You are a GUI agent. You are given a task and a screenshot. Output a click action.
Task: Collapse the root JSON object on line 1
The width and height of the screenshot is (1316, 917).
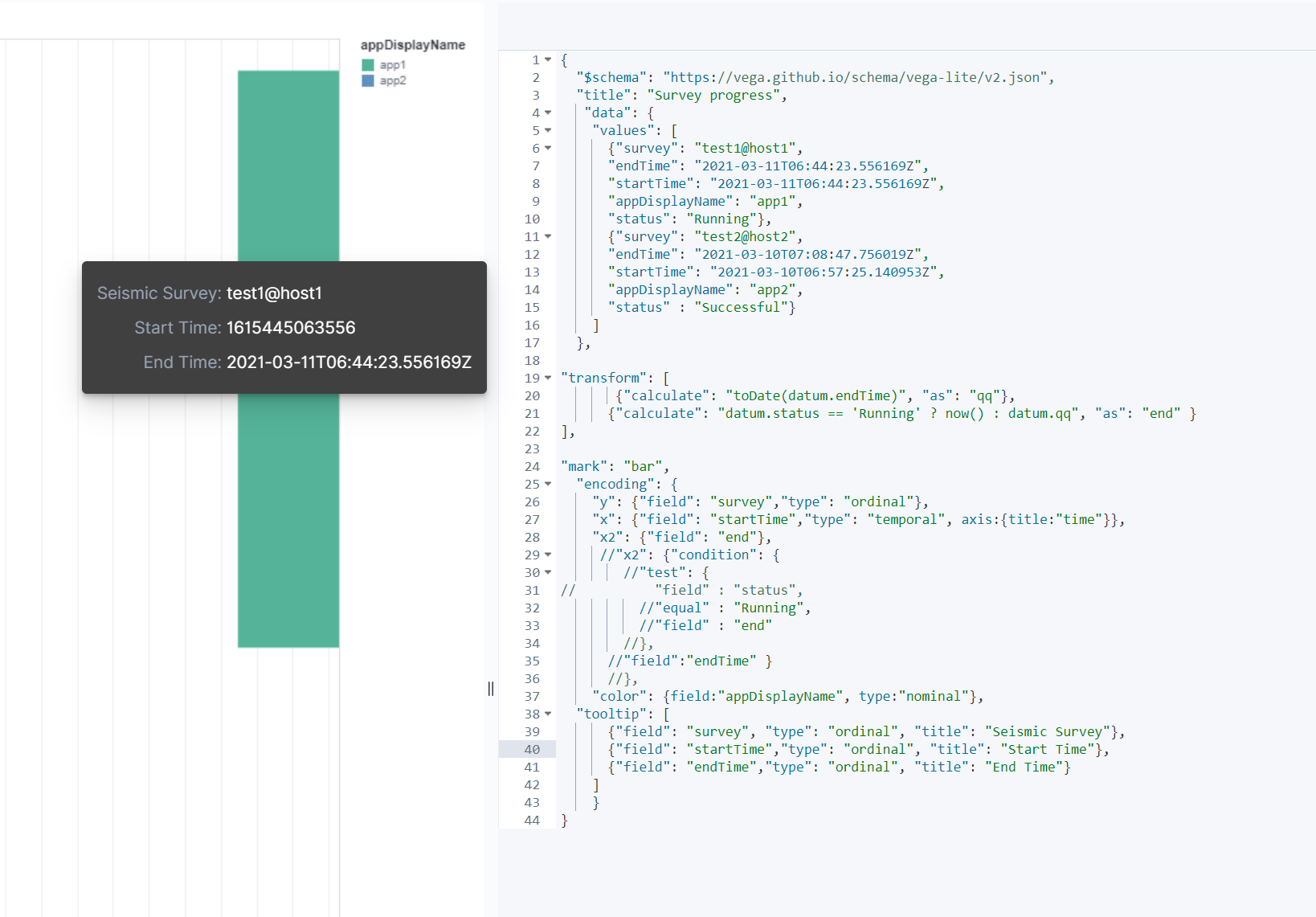547,60
